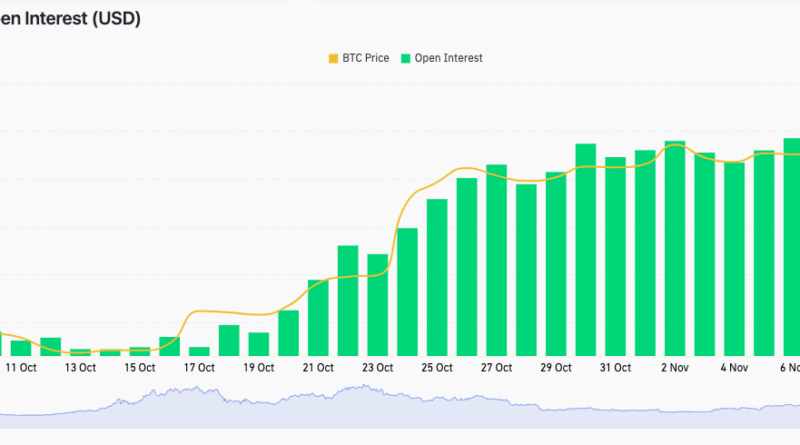Click the 4 Nov Open Interest bar
This screenshot has width=800, height=445.
point(734,258)
